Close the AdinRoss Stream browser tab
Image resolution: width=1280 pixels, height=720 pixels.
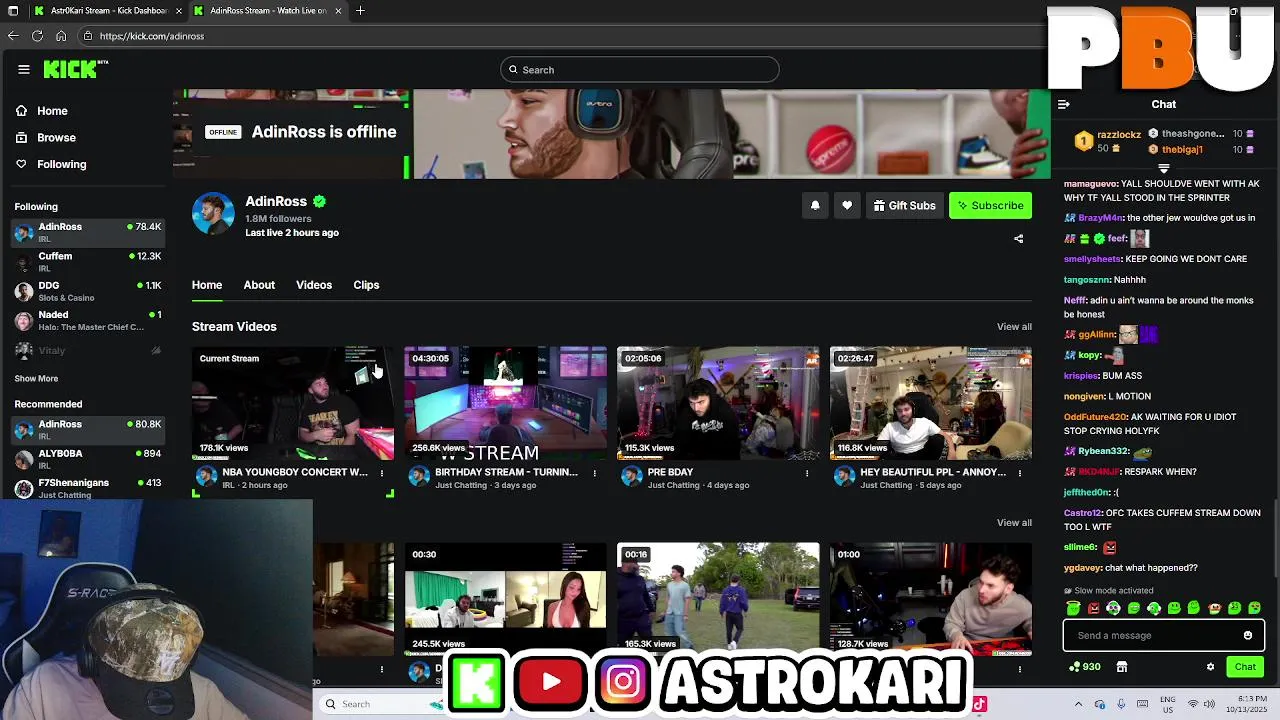pos(338,11)
